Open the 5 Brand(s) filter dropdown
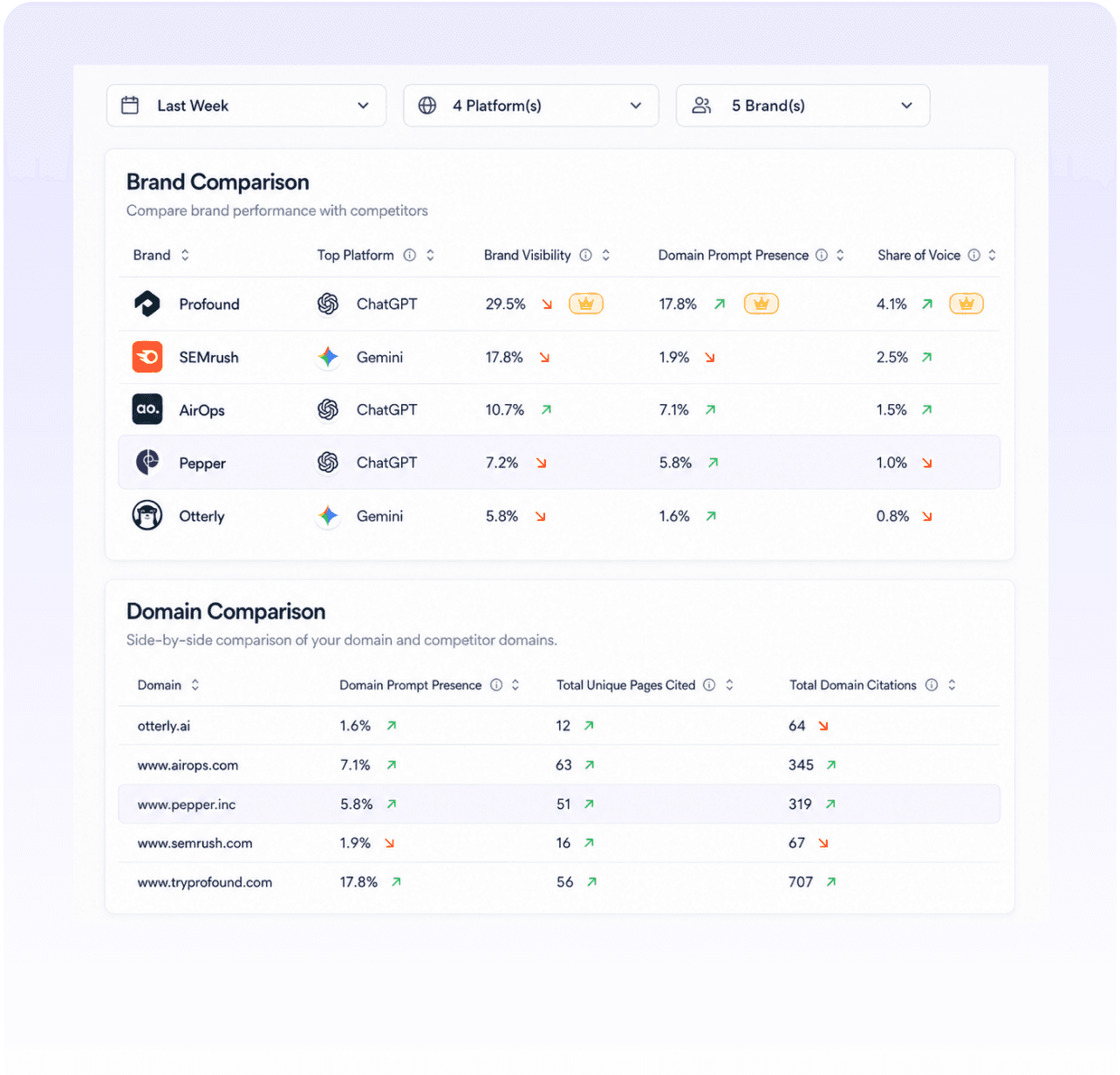 (802, 106)
